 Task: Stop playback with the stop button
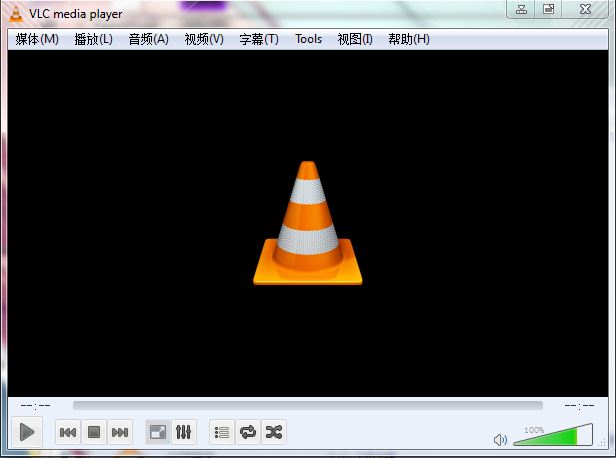click(94, 432)
